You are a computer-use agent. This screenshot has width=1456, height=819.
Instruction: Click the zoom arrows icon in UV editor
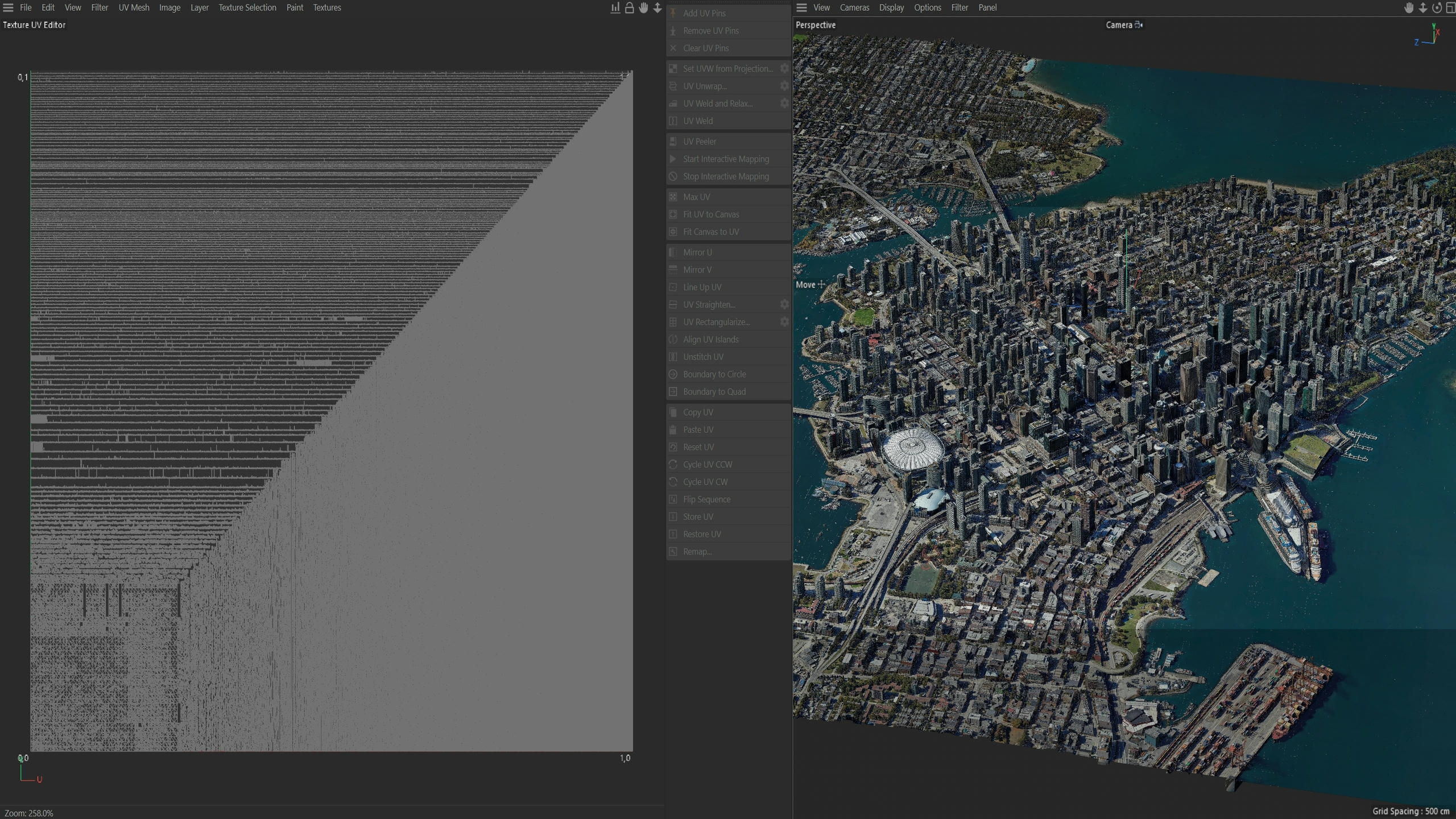657,7
